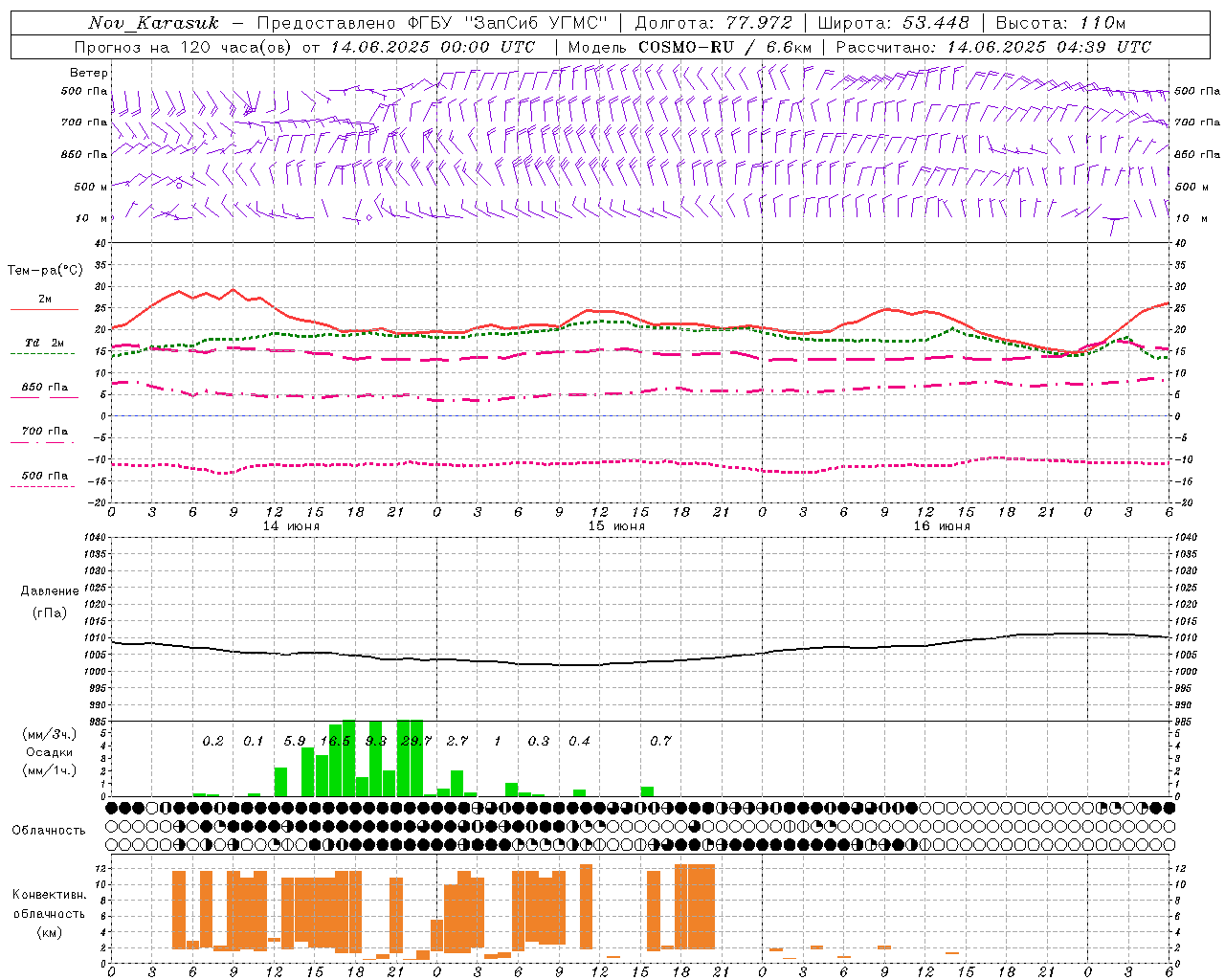The width and height of the screenshot is (1225, 980).
Task: Select the "ЗапСиб УГМС" provider text
Action: pos(534,23)
